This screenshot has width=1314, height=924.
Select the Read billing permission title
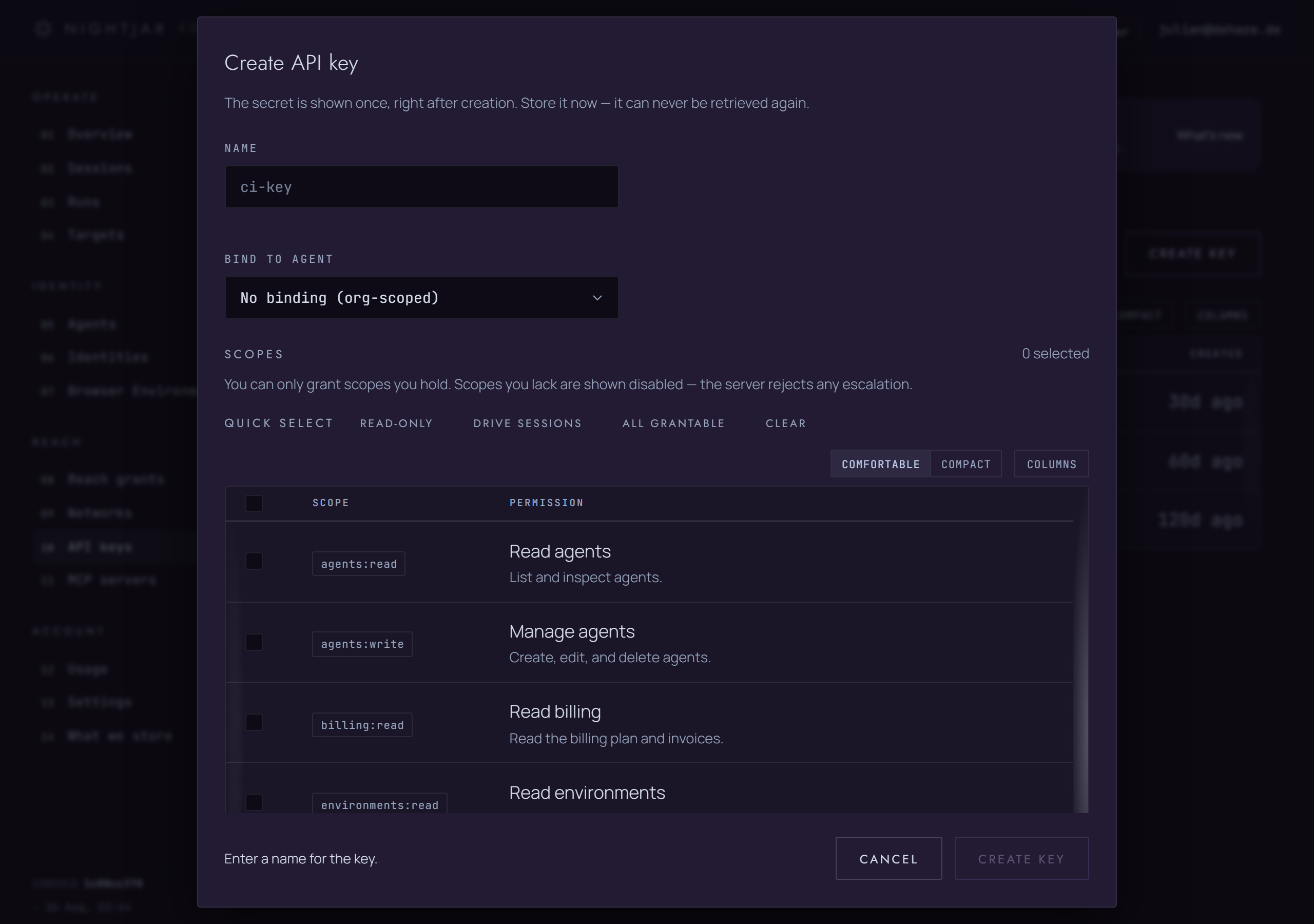pos(554,711)
